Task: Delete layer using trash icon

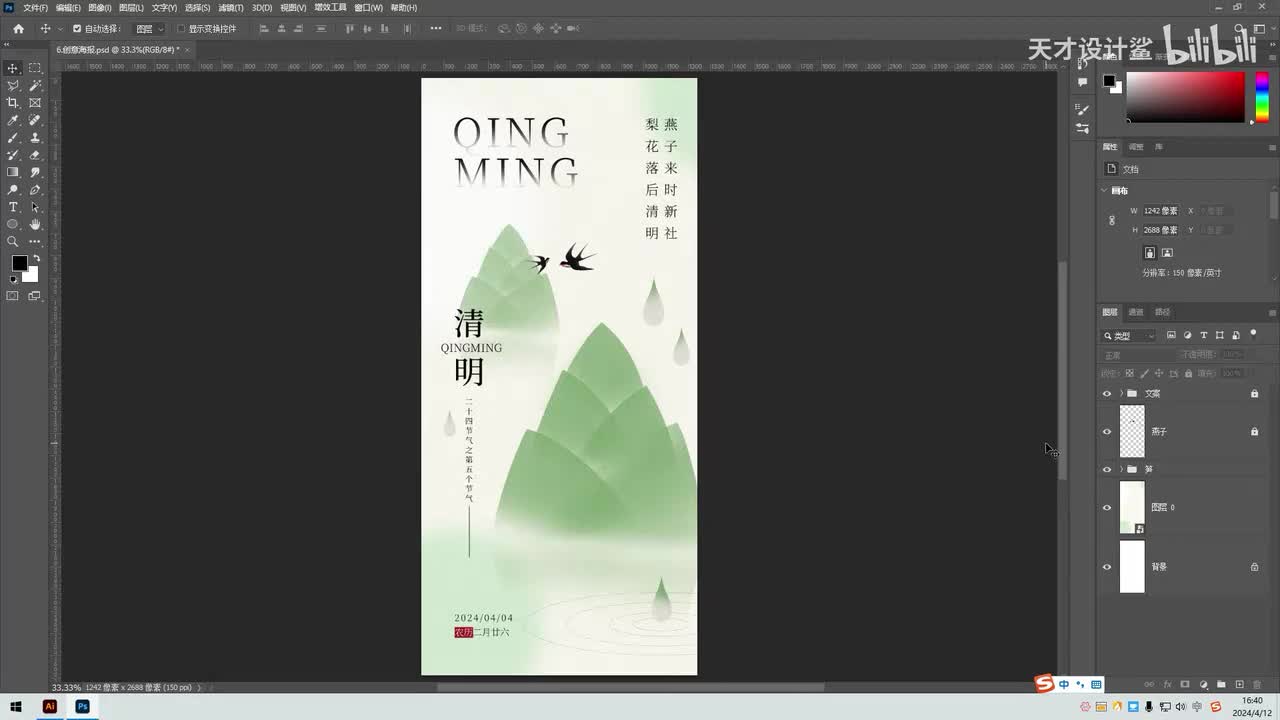Action: 1257,685
